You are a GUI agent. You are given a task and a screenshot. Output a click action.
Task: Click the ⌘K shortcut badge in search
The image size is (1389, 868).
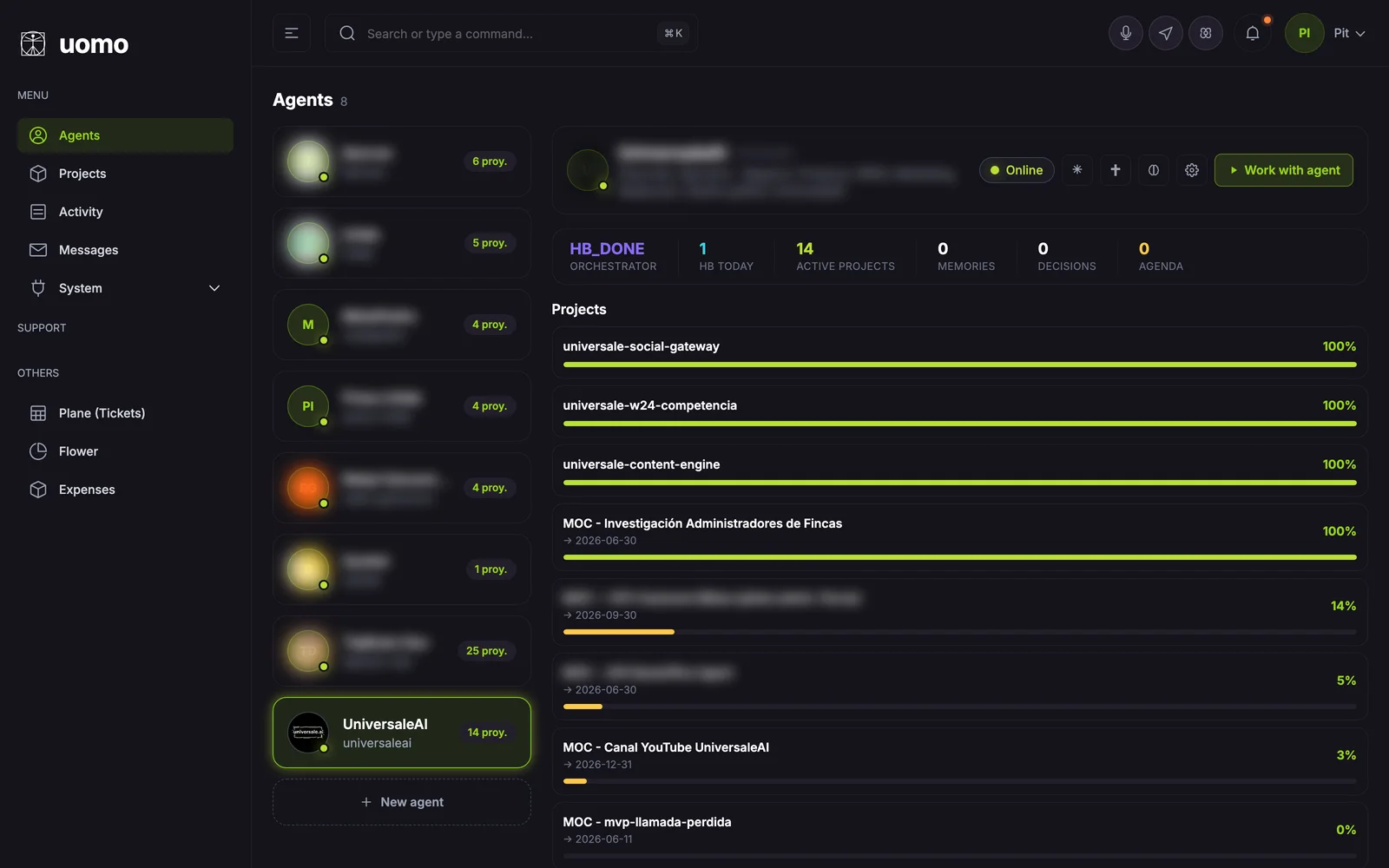(674, 34)
